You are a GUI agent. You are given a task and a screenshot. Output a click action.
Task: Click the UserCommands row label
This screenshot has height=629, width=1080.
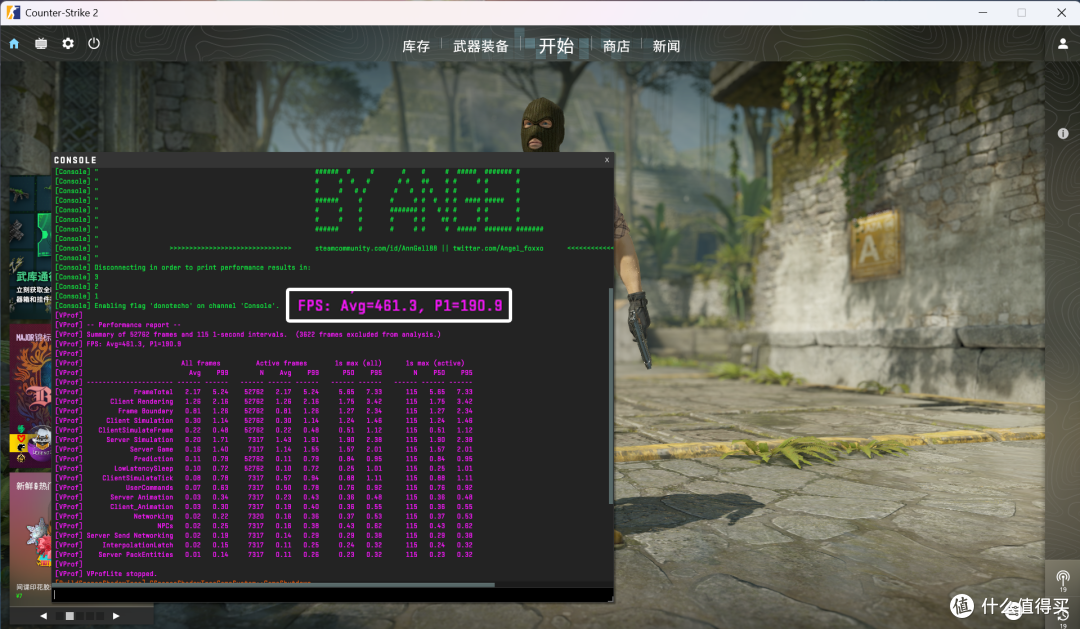(149, 488)
